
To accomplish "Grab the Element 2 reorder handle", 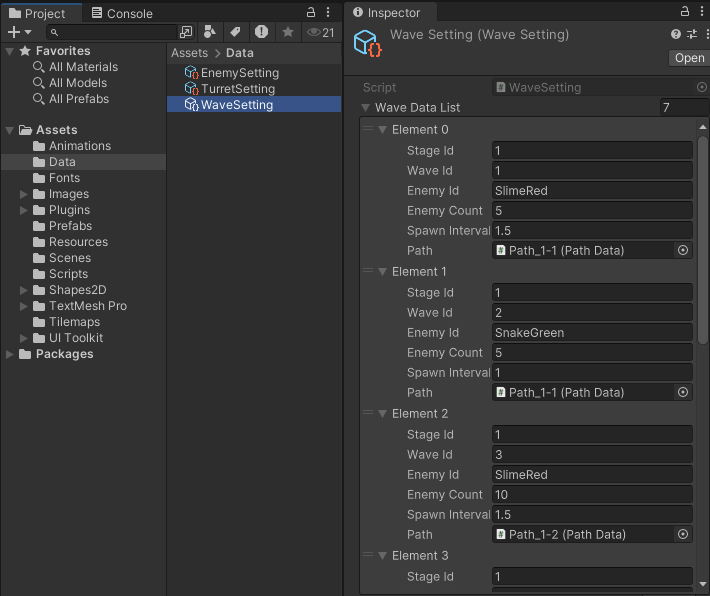I will (368, 413).
